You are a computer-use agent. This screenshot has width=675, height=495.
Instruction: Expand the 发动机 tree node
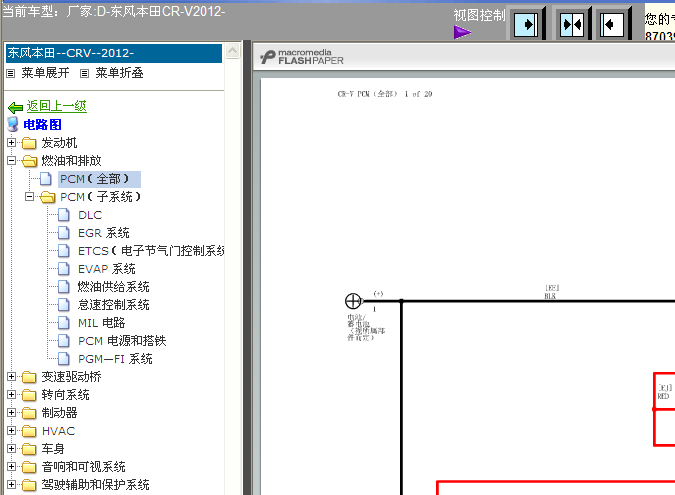point(12,142)
